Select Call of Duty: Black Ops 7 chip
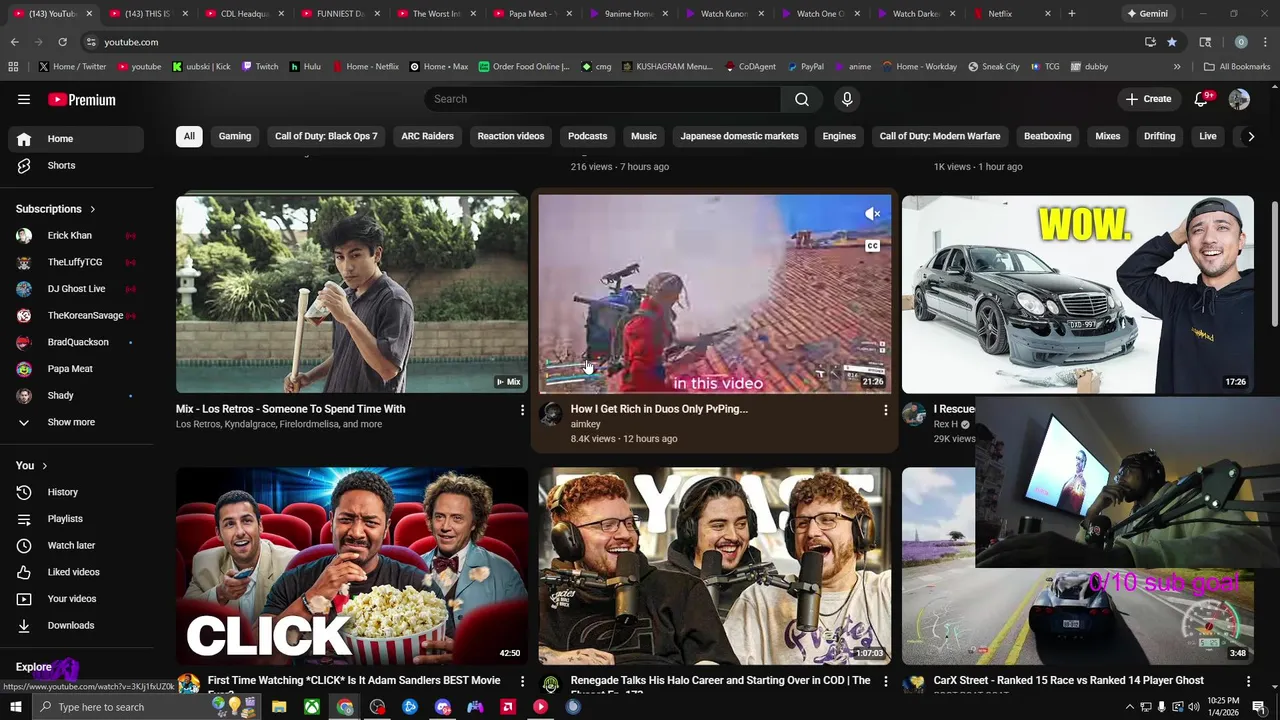This screenshot has height=720, width=1280. [326, 136]
